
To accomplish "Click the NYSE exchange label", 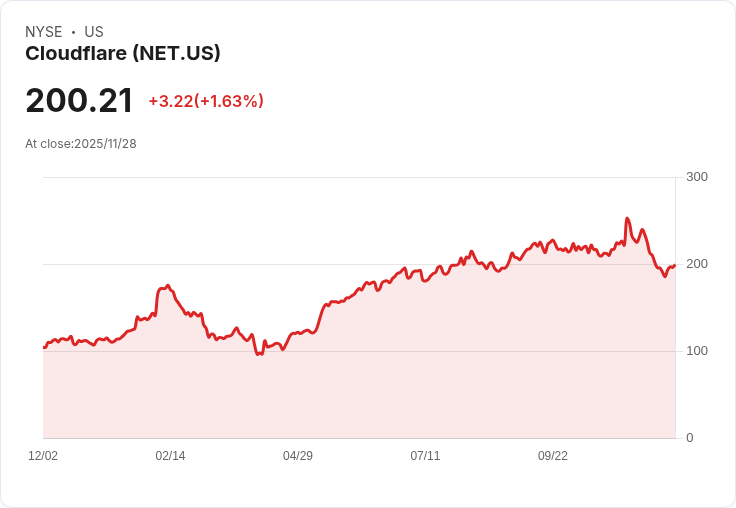I will (x=44, y=32).
